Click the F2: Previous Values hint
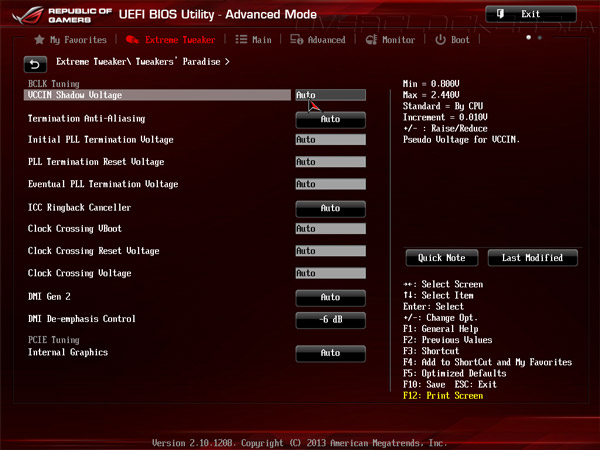 (447, 340)
